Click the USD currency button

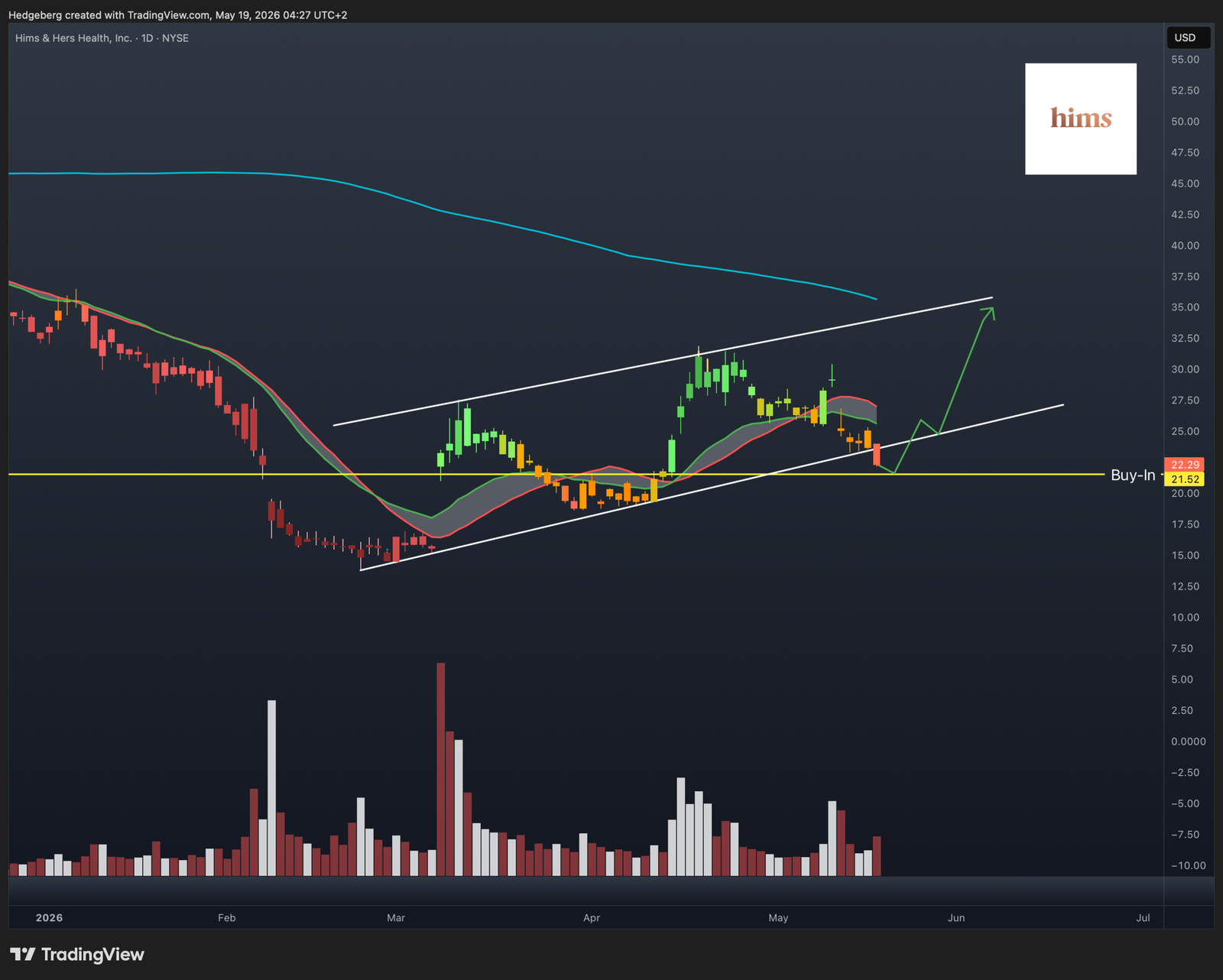click(1187, 37)
